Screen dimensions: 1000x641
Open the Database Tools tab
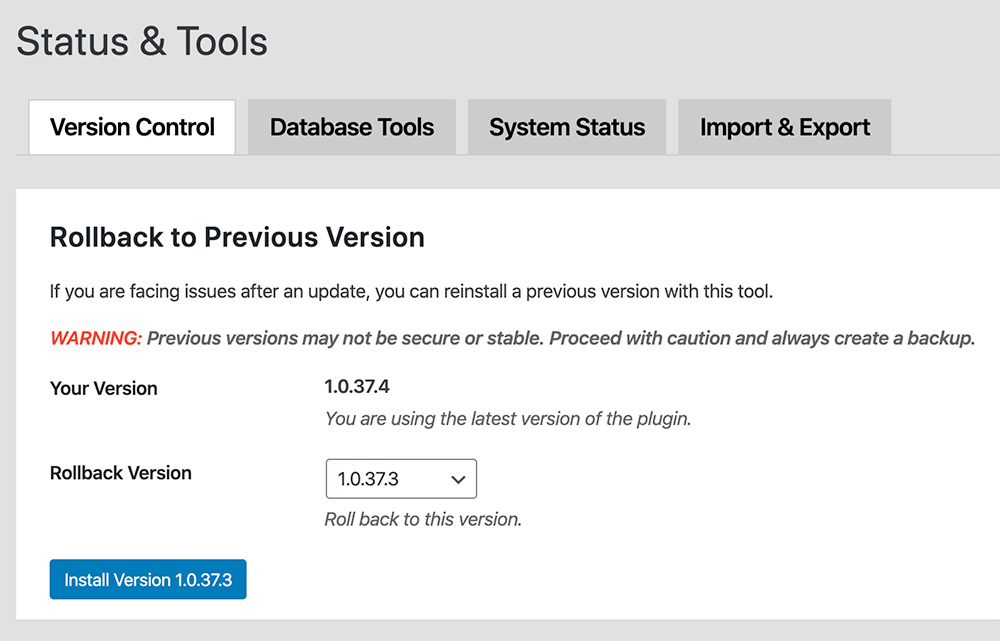351,128
